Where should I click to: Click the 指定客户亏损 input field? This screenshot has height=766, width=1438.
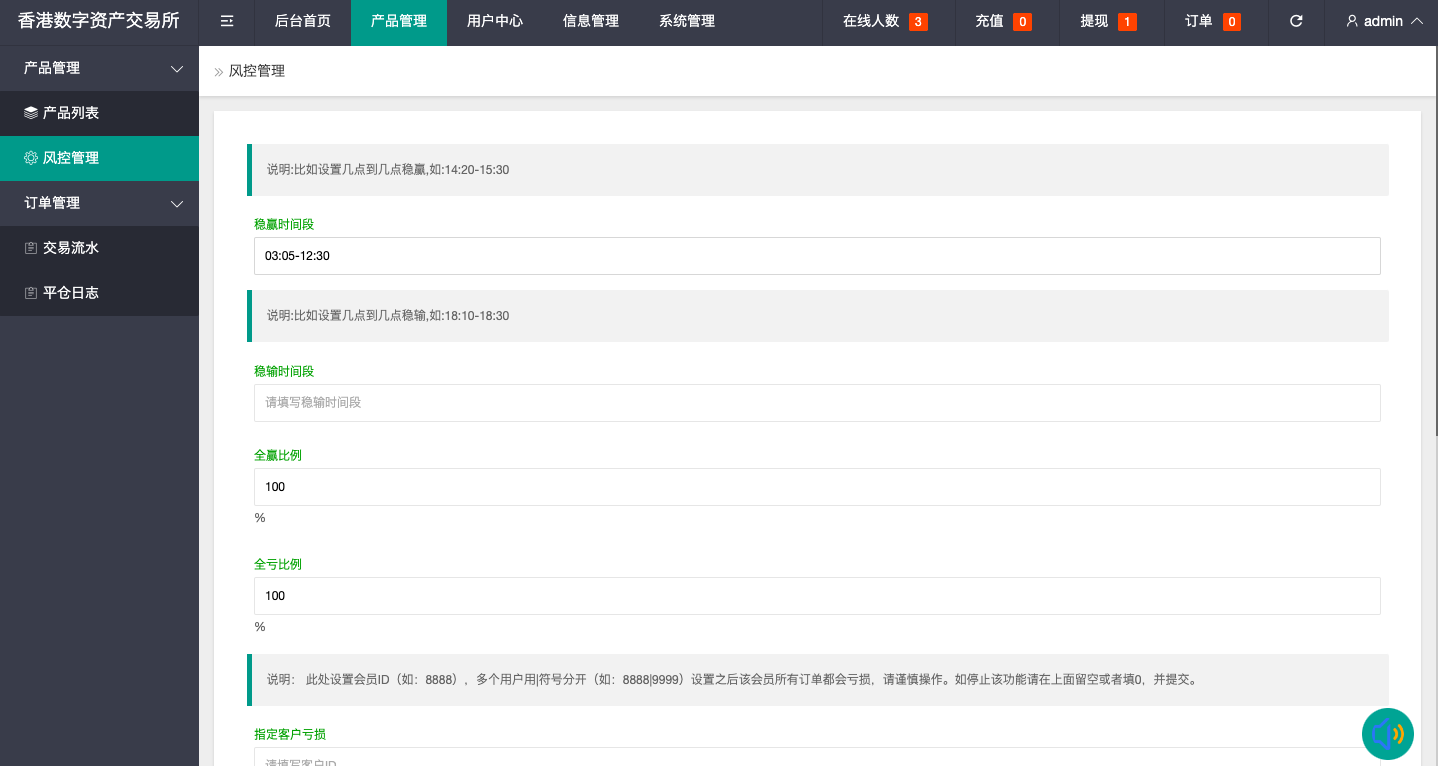816,762
